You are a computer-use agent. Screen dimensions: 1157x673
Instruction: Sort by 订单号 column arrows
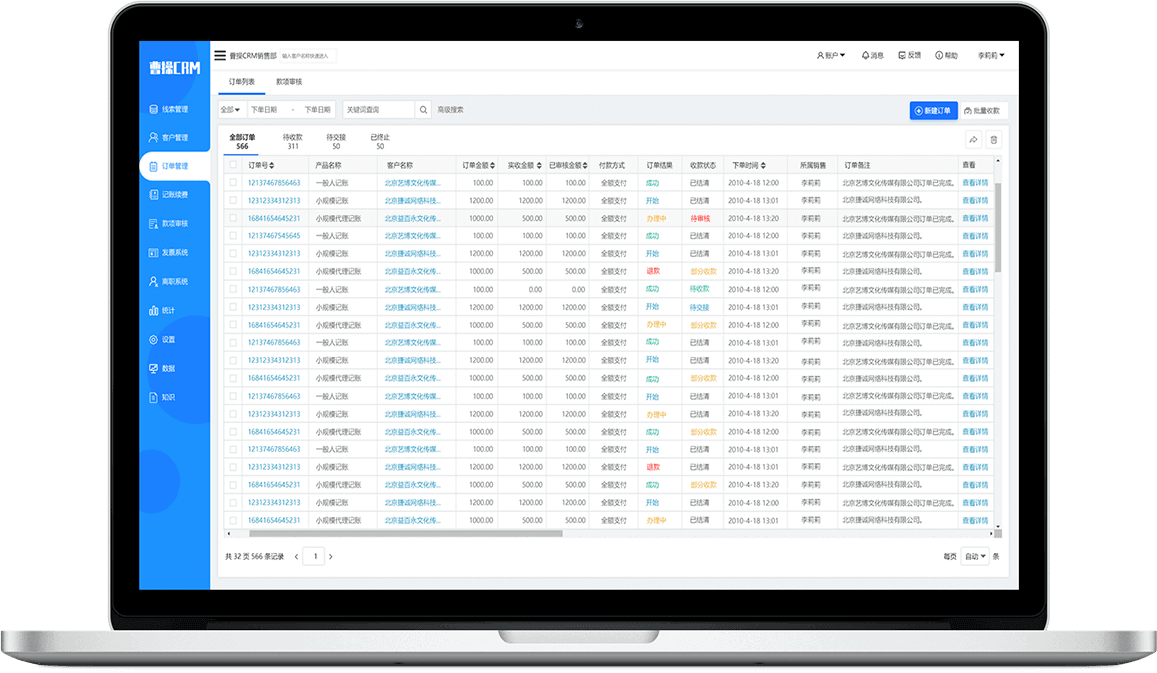click(272, 165)
